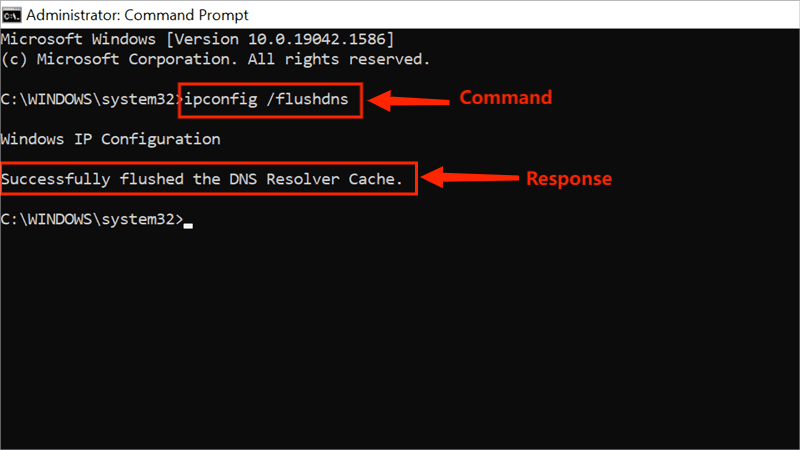
Task: Click the red arrow pointing at the response
Action: point(468,179)
